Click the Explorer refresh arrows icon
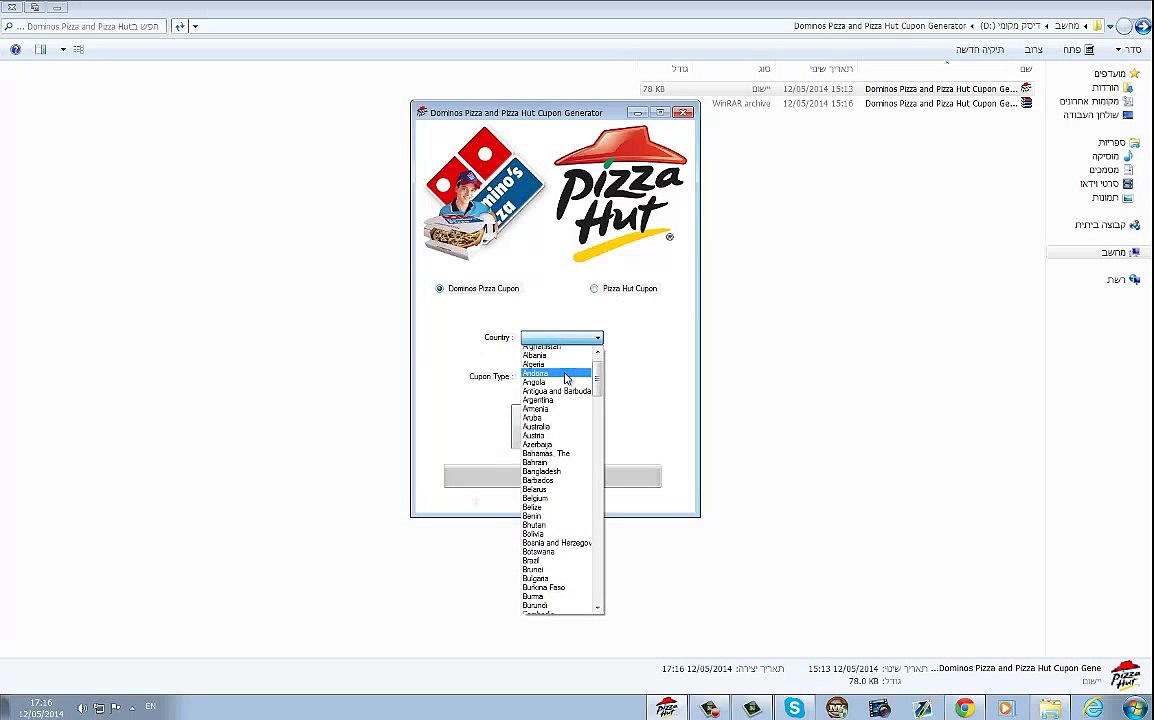This screenshot has width=1154, height=720. (x=180, y=27)
